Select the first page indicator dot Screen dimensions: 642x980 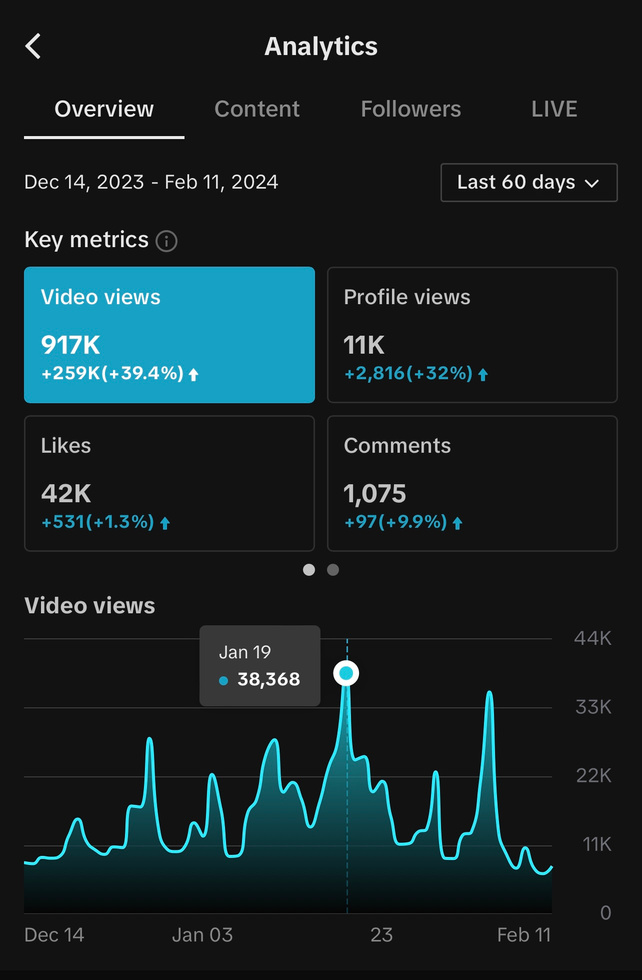pos(309,570)
